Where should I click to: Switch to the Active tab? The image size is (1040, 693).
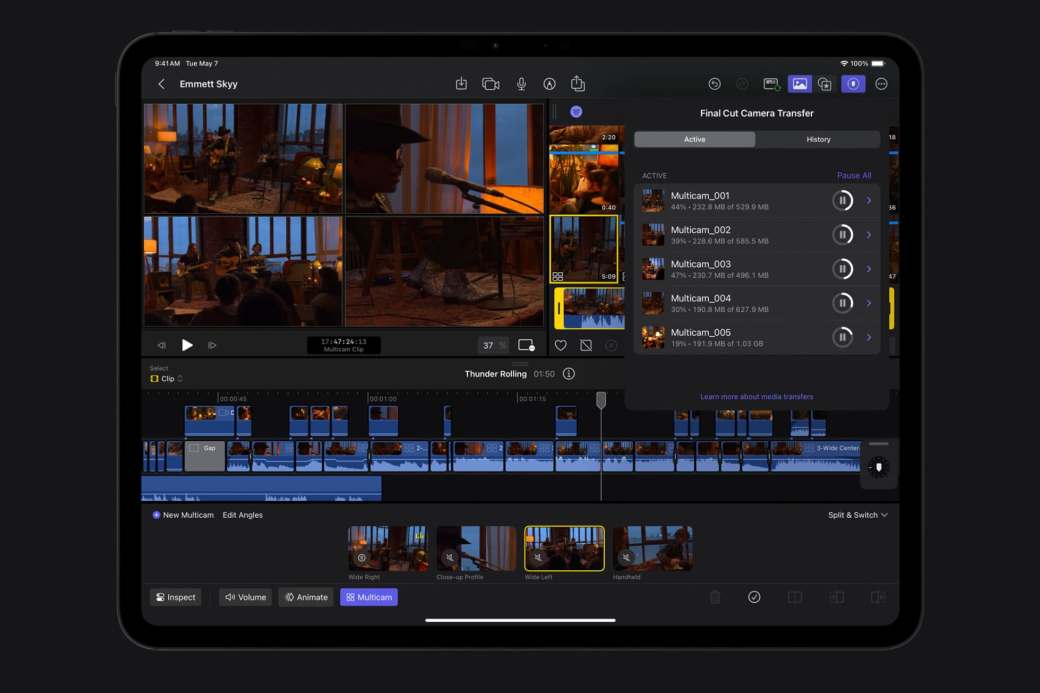pos(694,139)
